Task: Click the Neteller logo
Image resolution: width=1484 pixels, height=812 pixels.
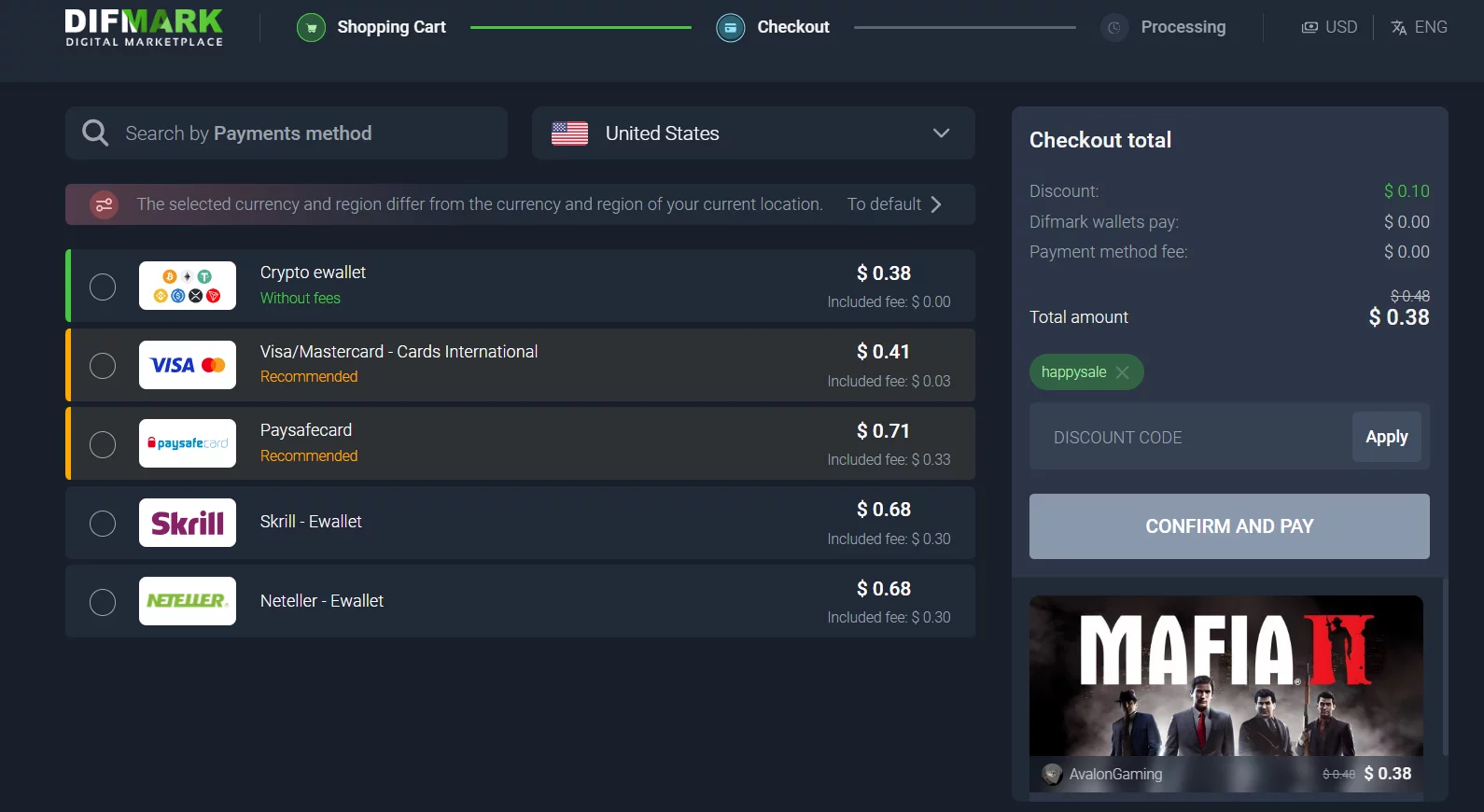Action: (188, 601)
